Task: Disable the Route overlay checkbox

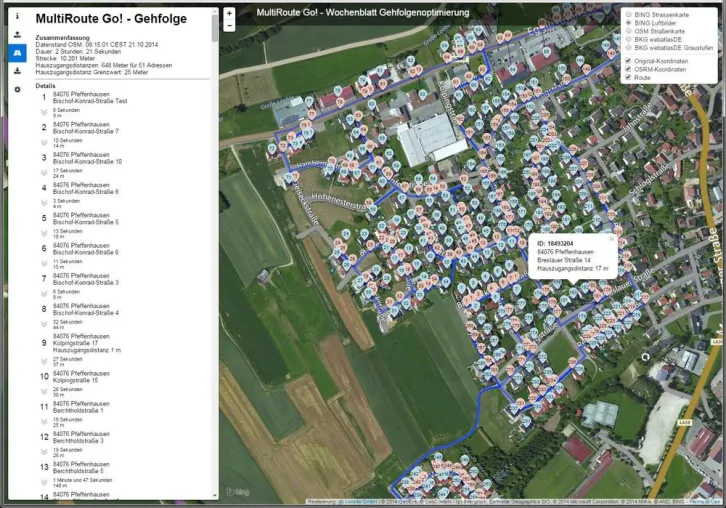Action: (628, 77)
